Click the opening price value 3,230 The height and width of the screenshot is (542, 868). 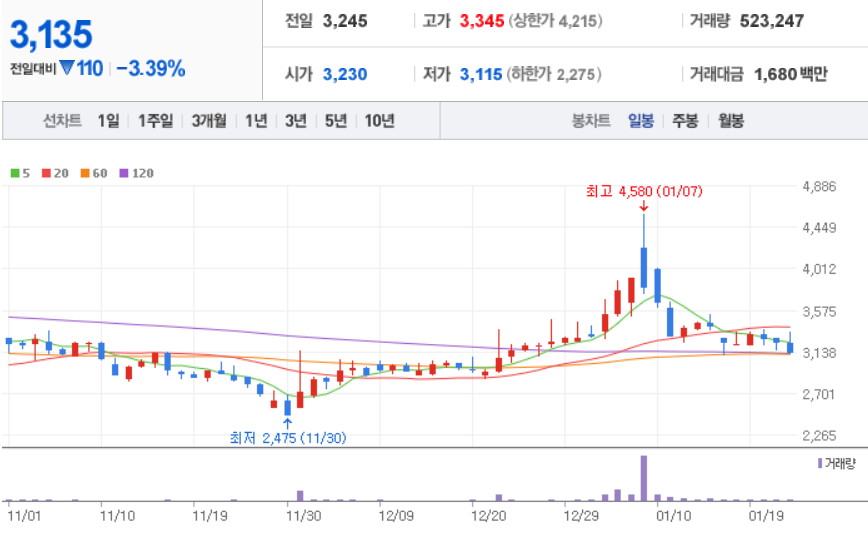pyautogui.click(x=345, y=74)
